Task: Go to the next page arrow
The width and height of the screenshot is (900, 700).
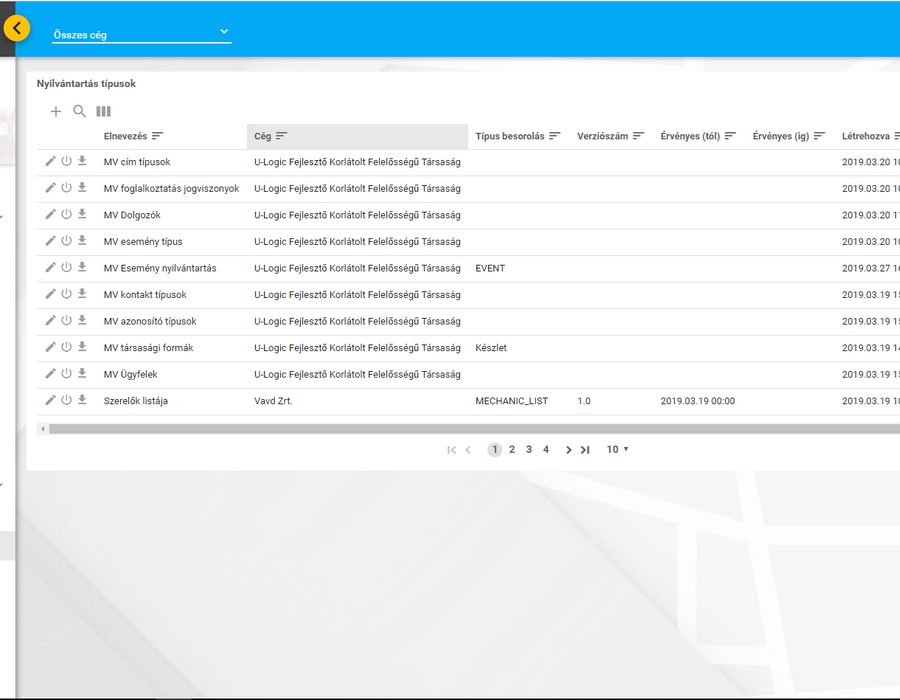Action: pyautogui.click(x=568, y=450)
